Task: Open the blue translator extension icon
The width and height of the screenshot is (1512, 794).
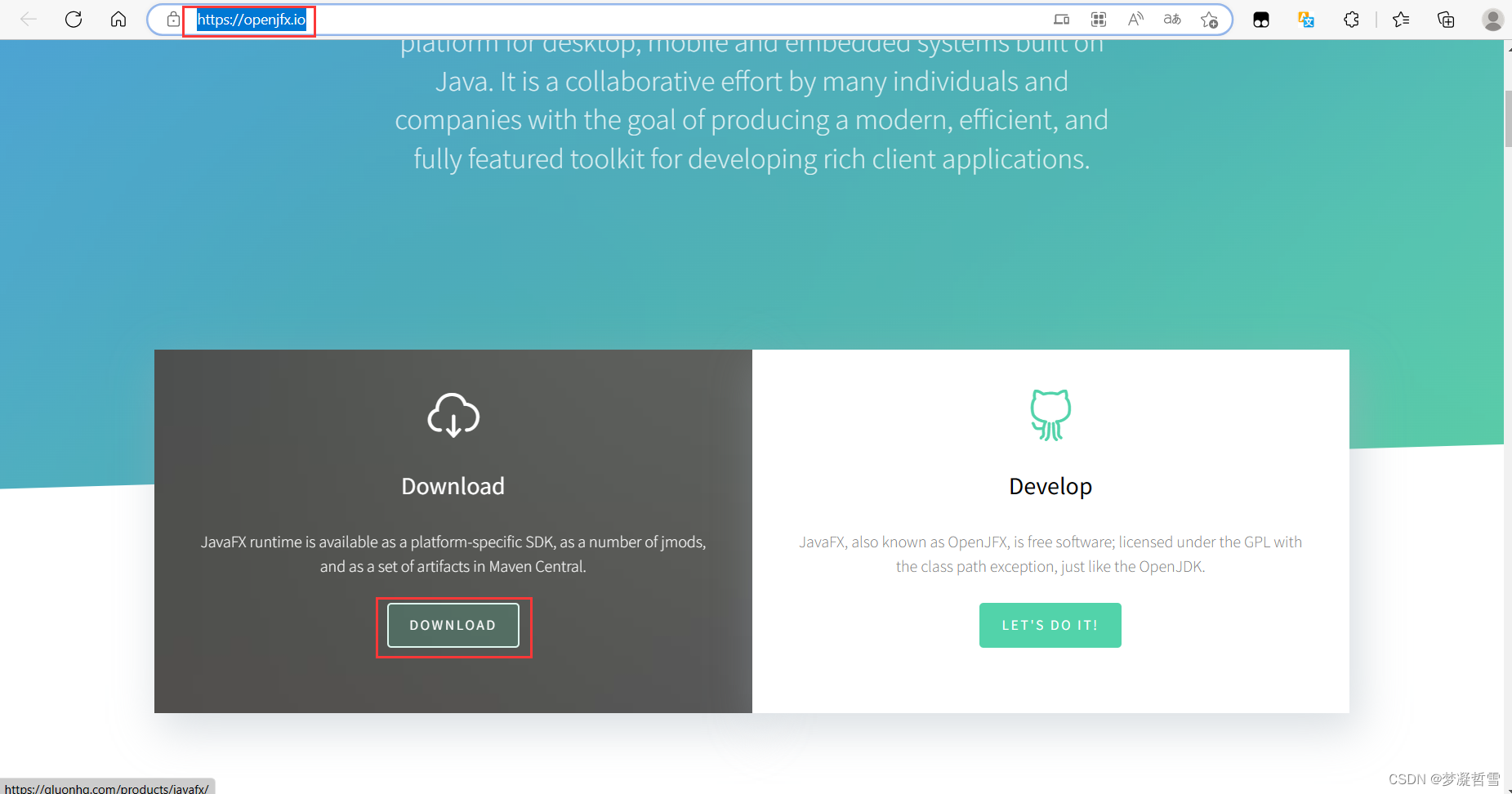Action: (1306, 20)
